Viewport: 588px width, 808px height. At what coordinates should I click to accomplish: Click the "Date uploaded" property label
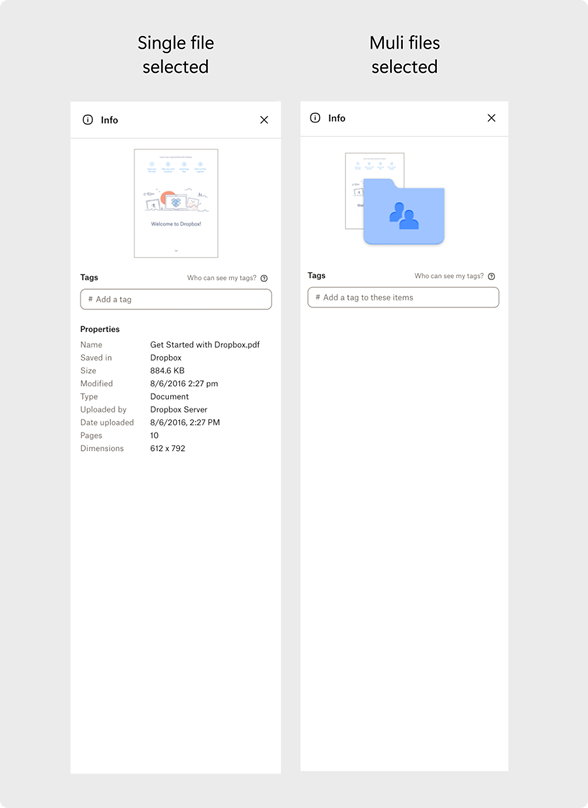tap(107, 423)
